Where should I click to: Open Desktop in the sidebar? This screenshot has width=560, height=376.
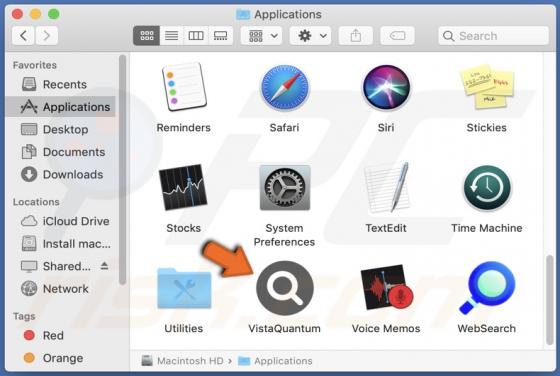61,129
